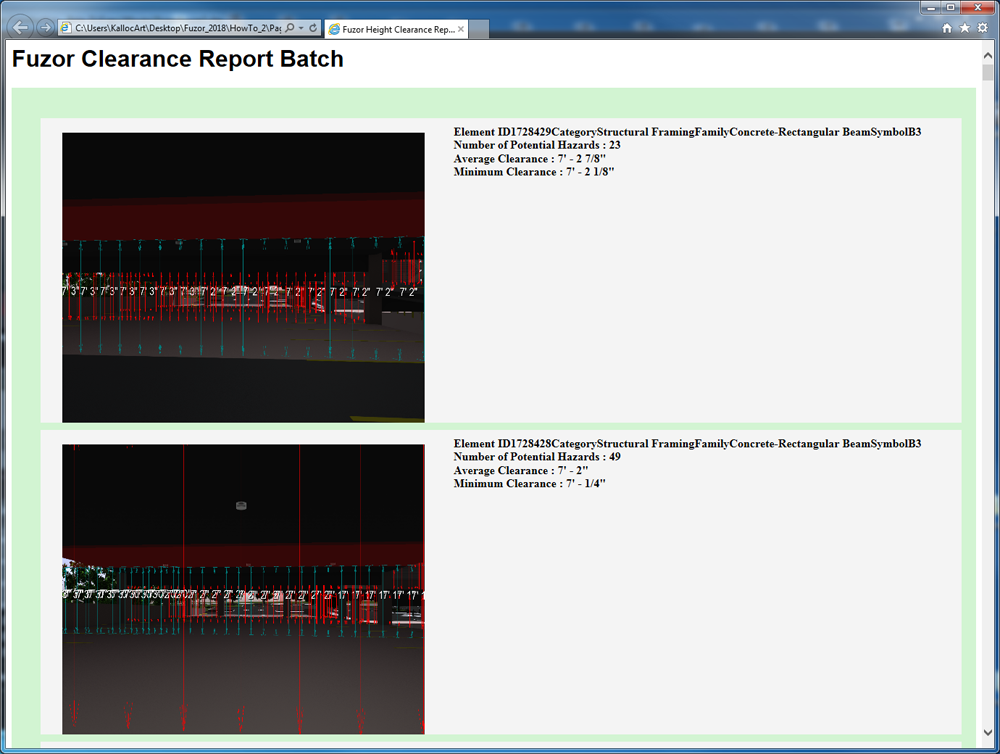1000x754 pixels.
Task: Open the browser Home icon
Action: point(947,28)
